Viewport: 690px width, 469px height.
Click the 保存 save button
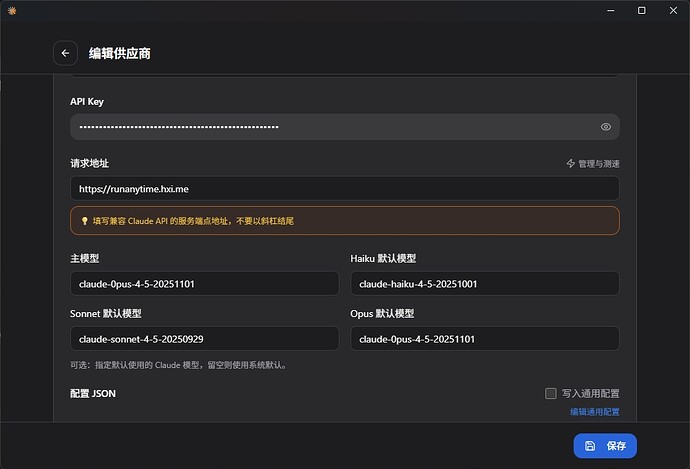pos(605,446)
